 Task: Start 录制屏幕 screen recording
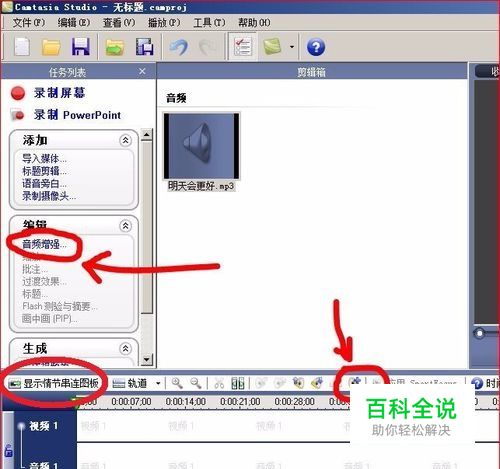coord(59,93)
